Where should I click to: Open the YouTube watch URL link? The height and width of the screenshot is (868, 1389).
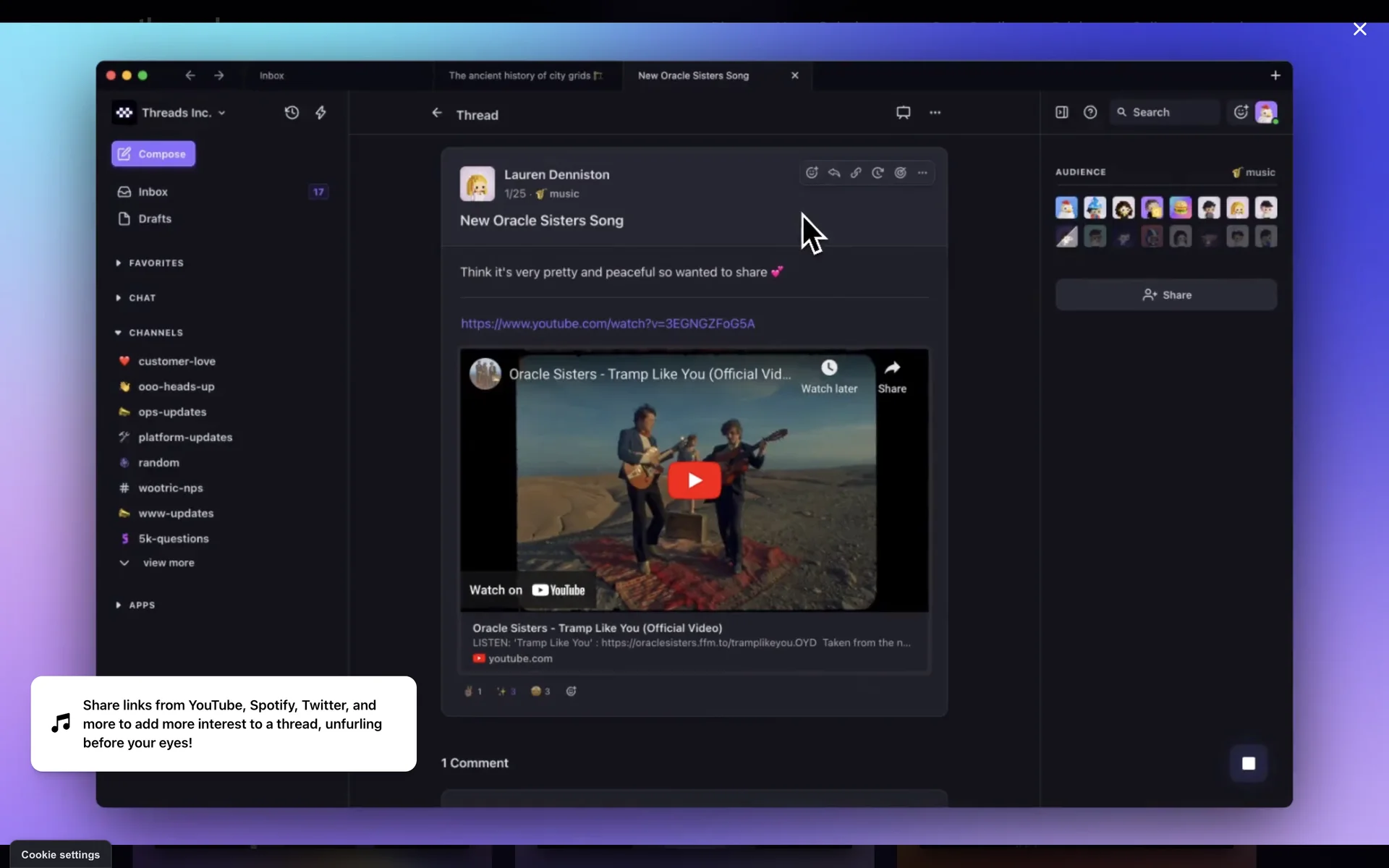(608, 323)
